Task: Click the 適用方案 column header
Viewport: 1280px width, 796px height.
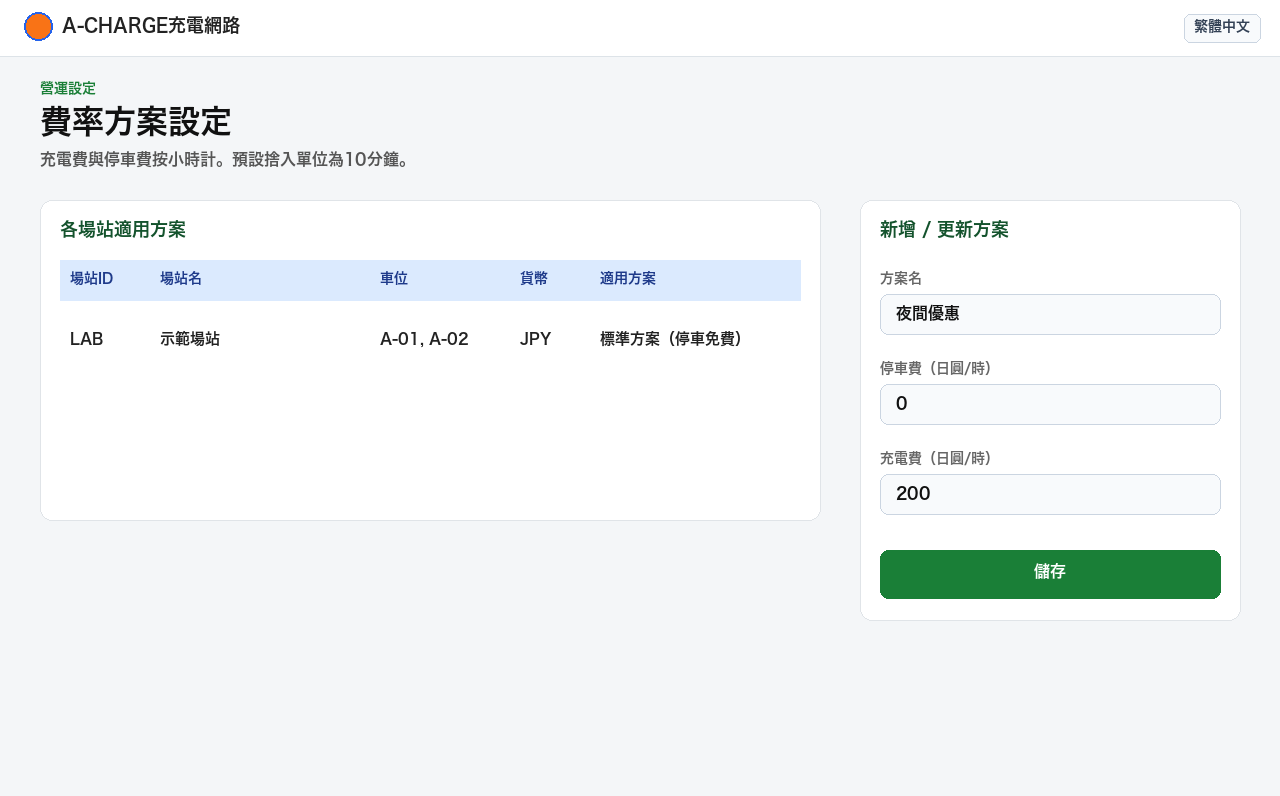Action: coord(628,279)
